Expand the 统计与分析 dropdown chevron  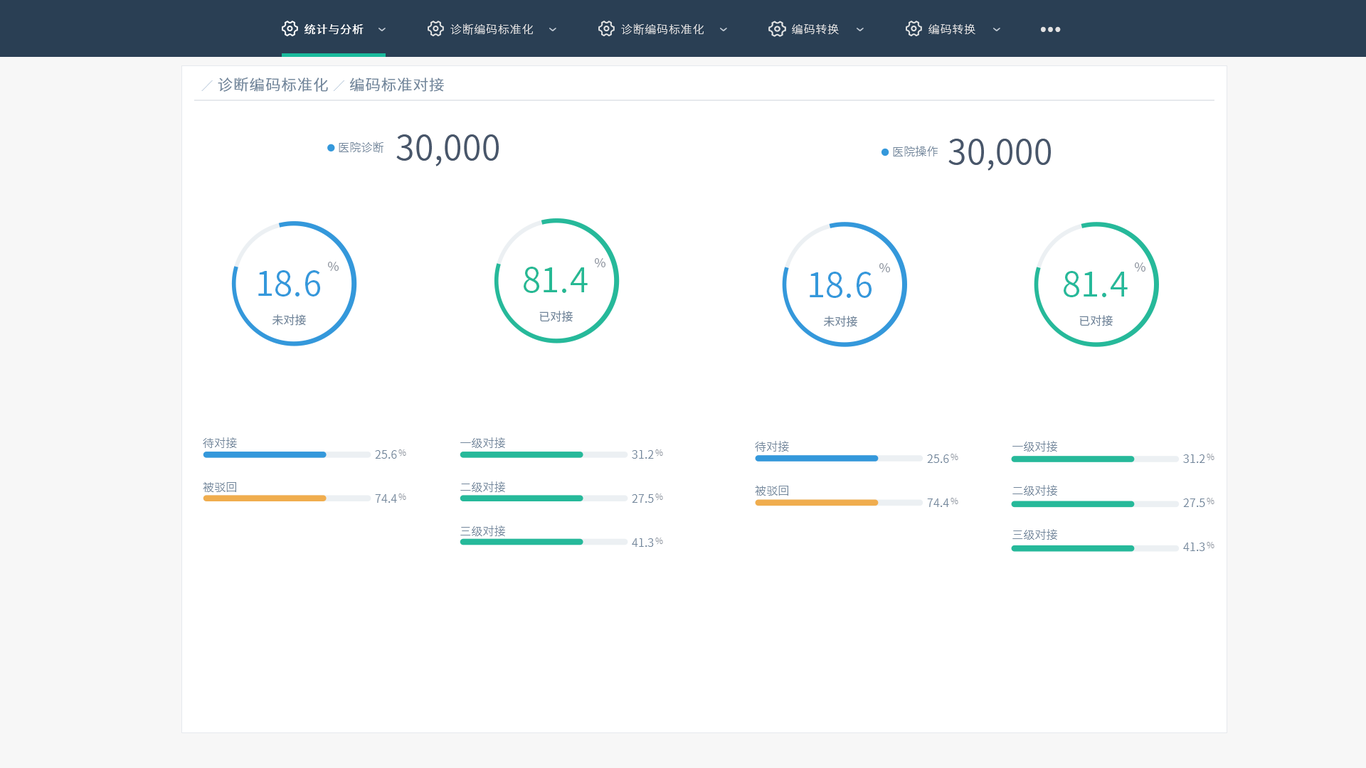pyautogui.click(x=382, y=30)
